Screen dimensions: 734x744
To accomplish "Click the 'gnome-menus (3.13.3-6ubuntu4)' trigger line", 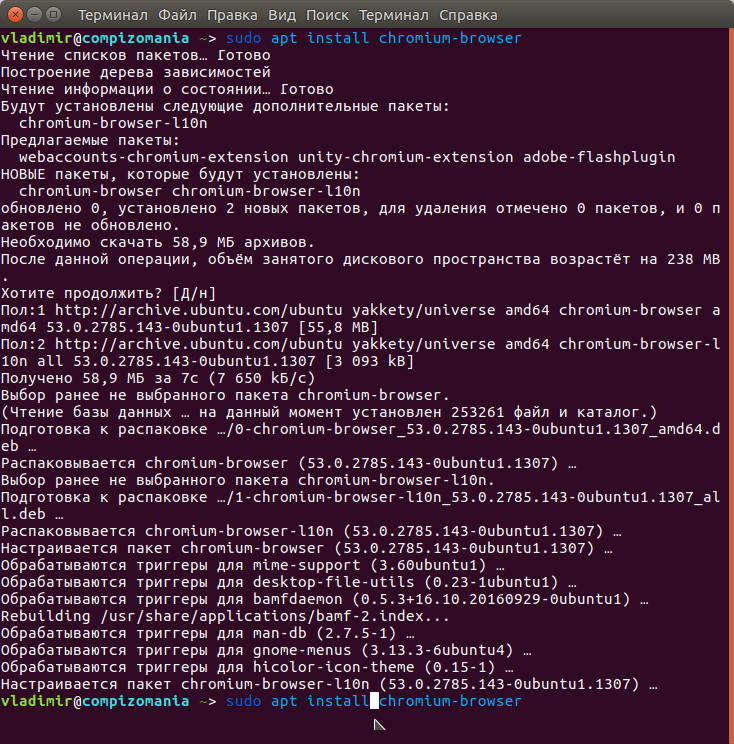I will coord(266,650).
